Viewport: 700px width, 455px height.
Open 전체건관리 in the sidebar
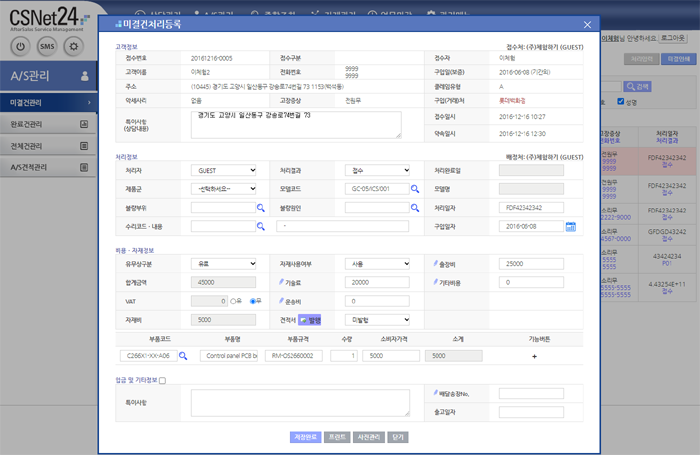click(48, 146)
